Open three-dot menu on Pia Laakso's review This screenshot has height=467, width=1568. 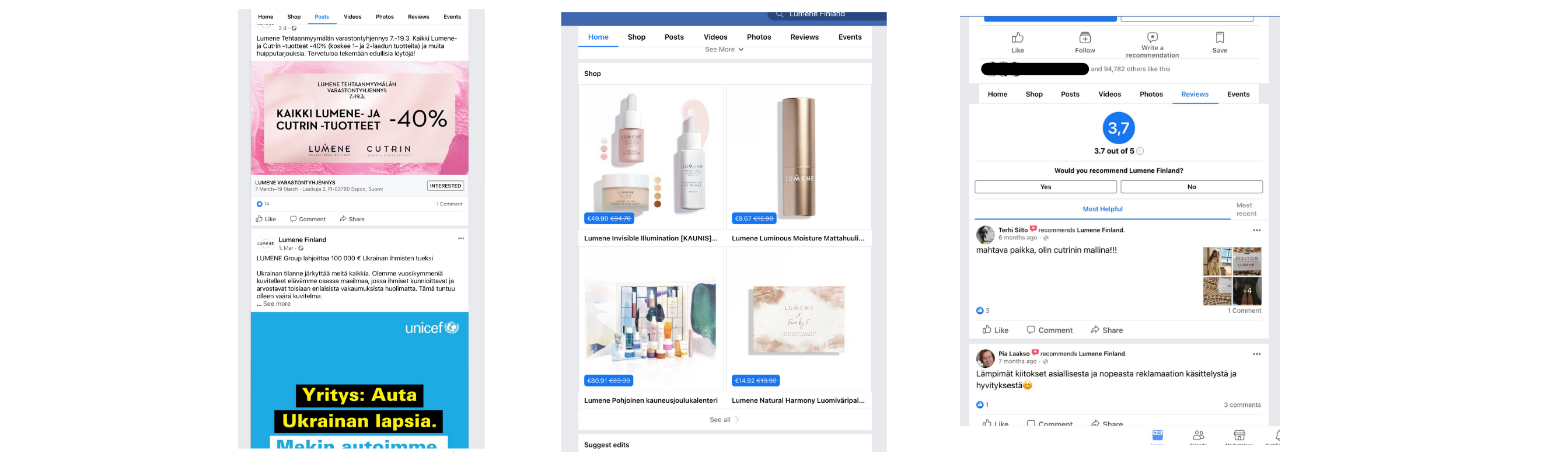[x=1256, y=354]
